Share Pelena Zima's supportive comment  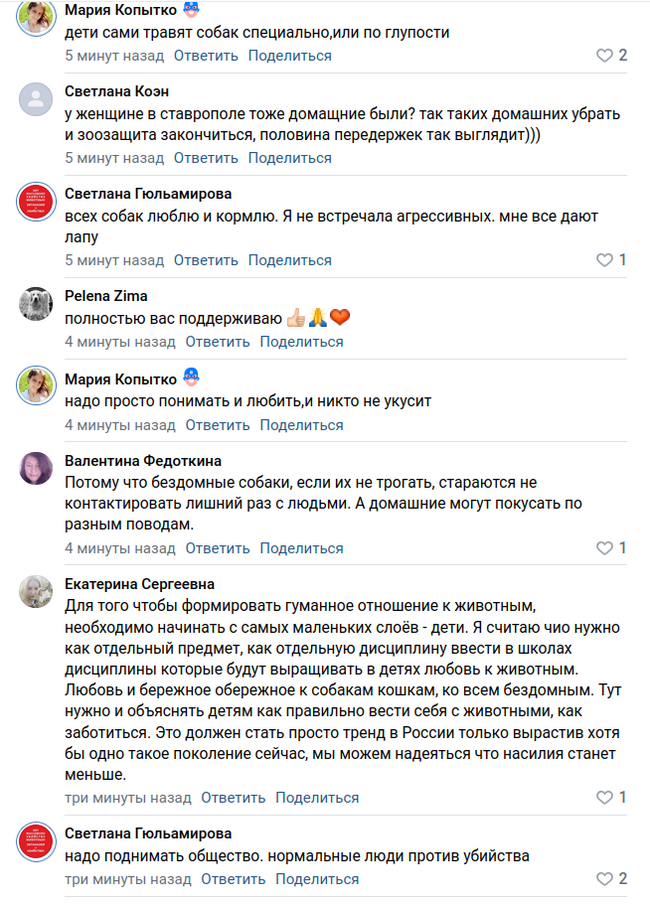[x=301, y=342]
